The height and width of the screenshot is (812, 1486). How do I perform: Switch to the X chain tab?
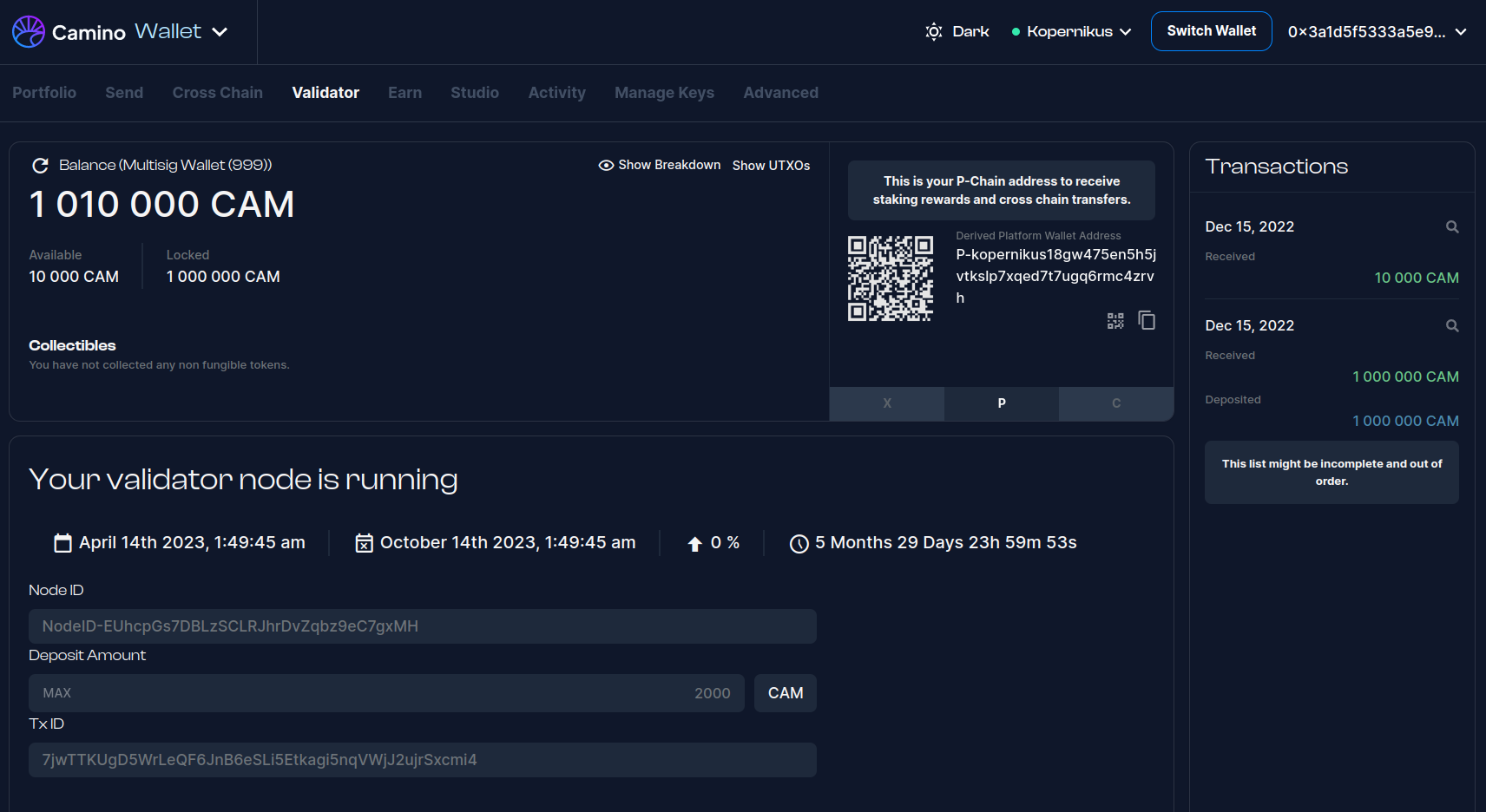886,403
